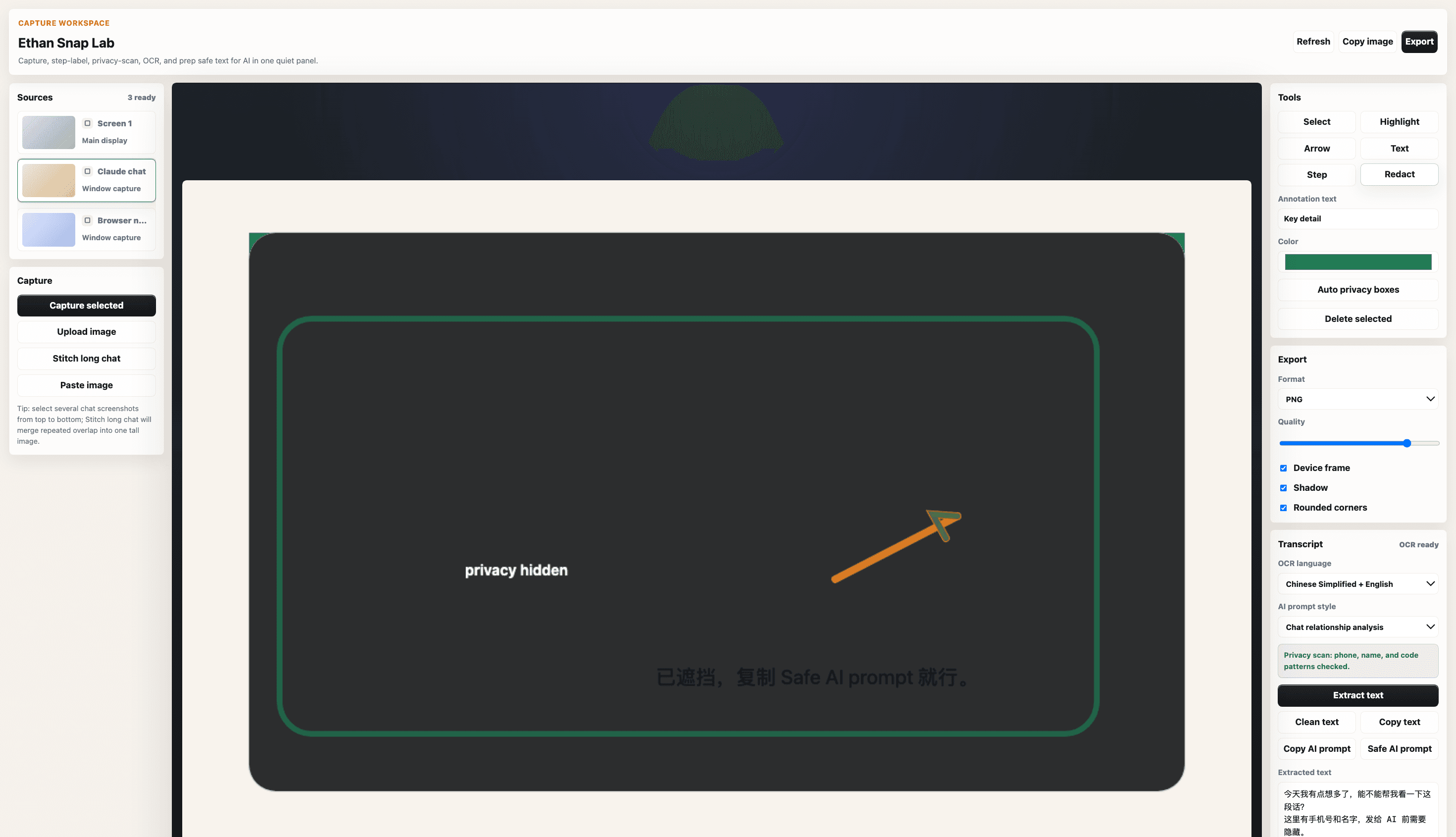Click Delete selected in the Tools panel

(1358, 318)
